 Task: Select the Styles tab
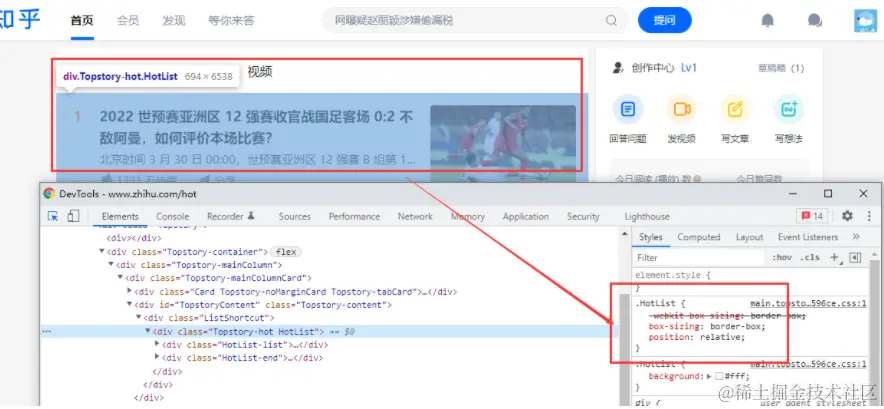pos(651,237)
